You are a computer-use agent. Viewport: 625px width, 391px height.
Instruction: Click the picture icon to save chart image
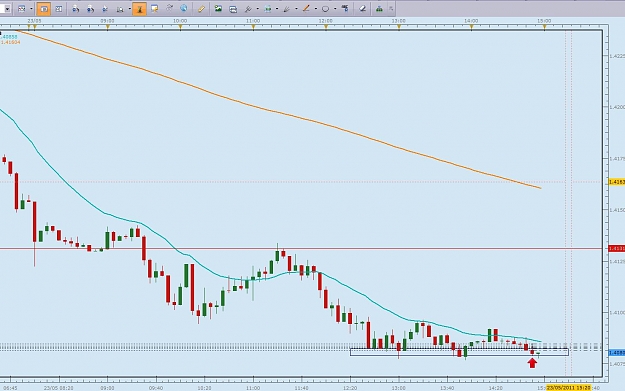coord(218,8)
